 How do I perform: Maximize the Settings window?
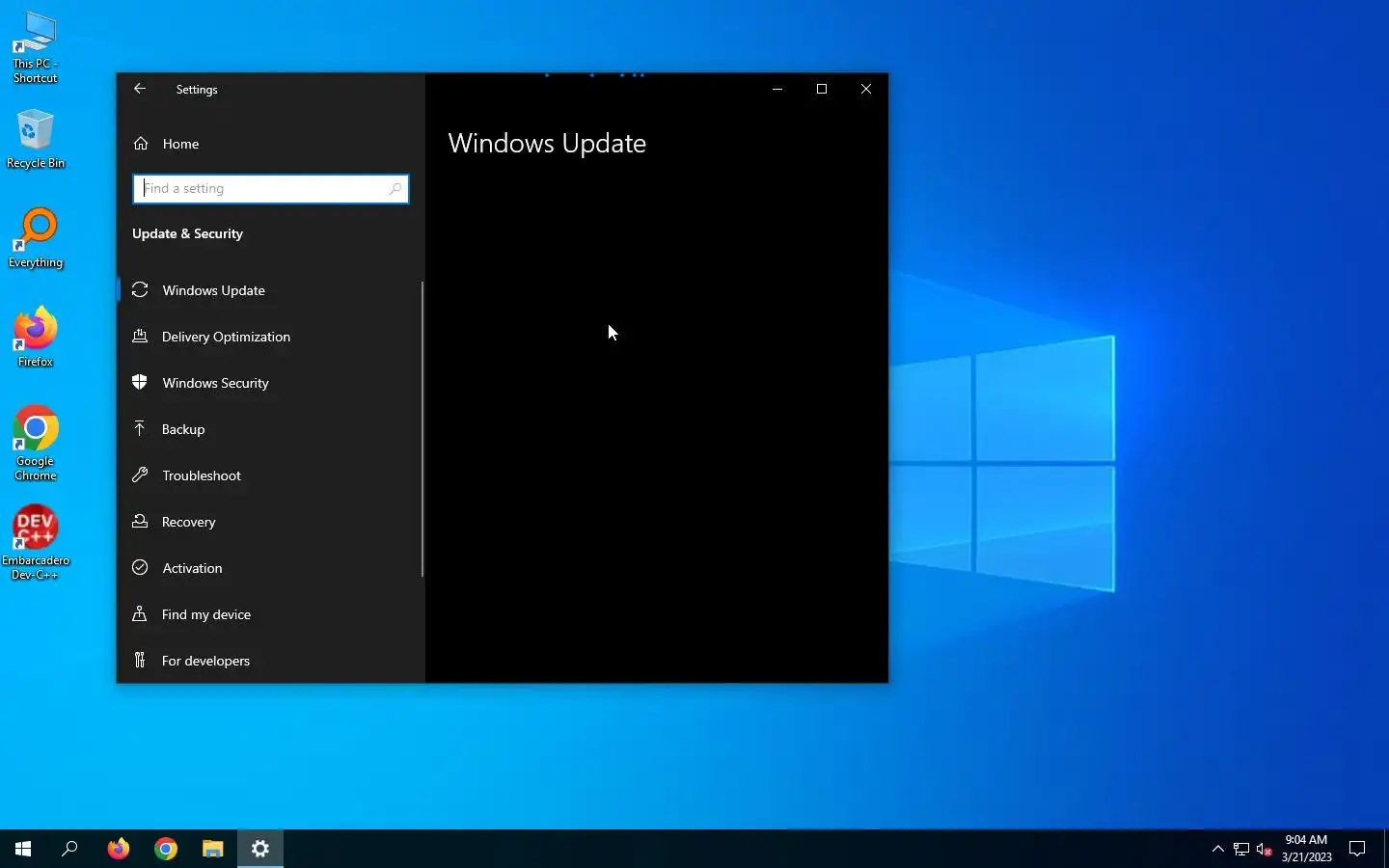click(x=822, y=89)
